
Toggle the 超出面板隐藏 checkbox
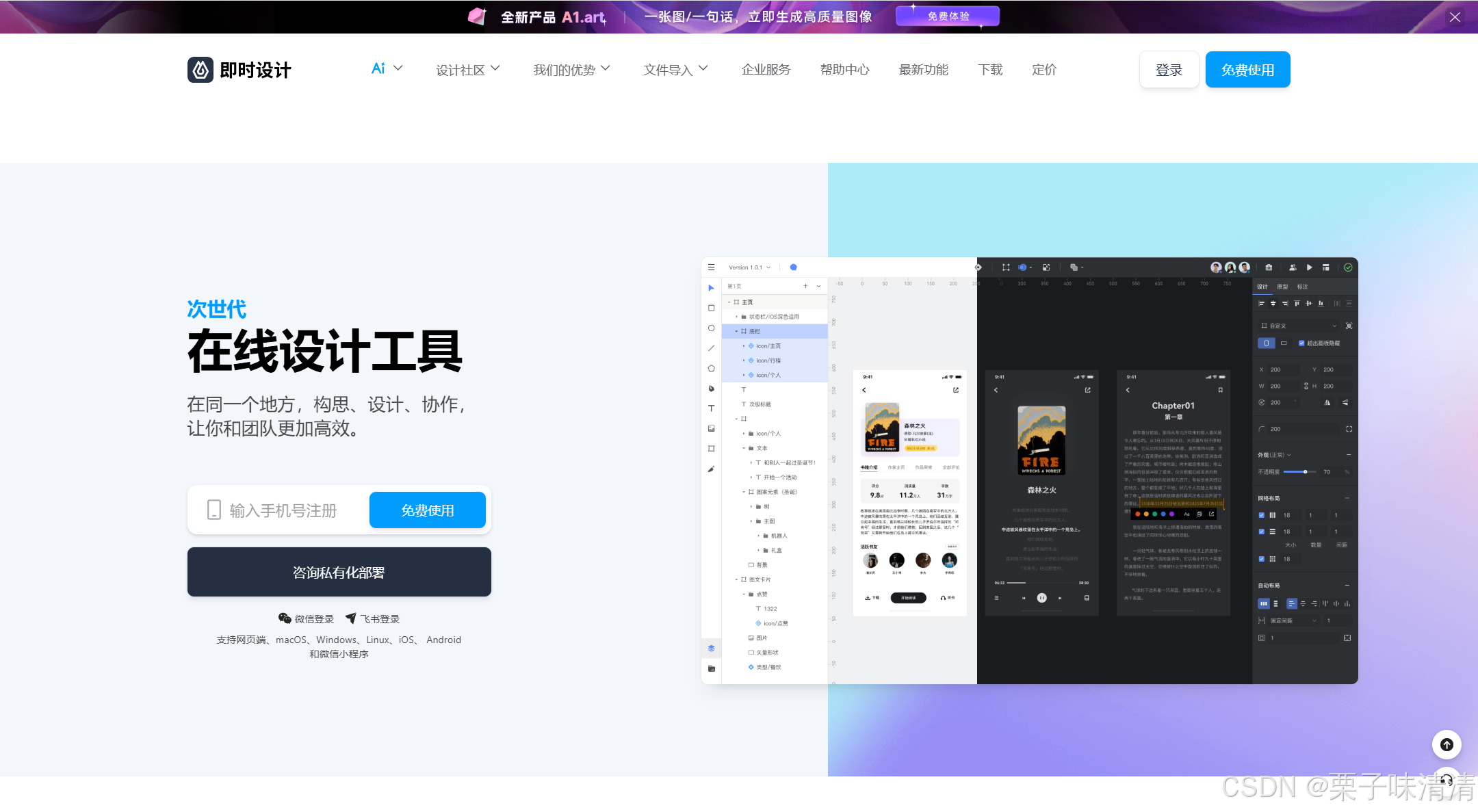coord(1301,343)
